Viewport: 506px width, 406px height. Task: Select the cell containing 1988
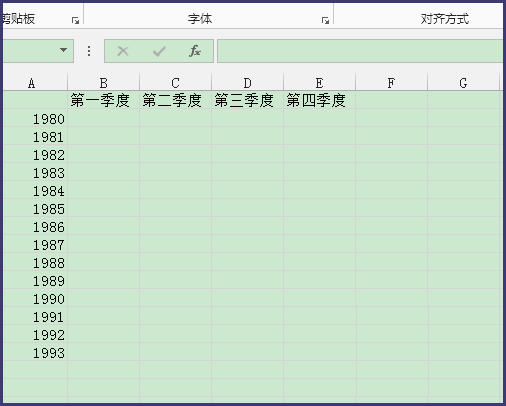point(35,262)
